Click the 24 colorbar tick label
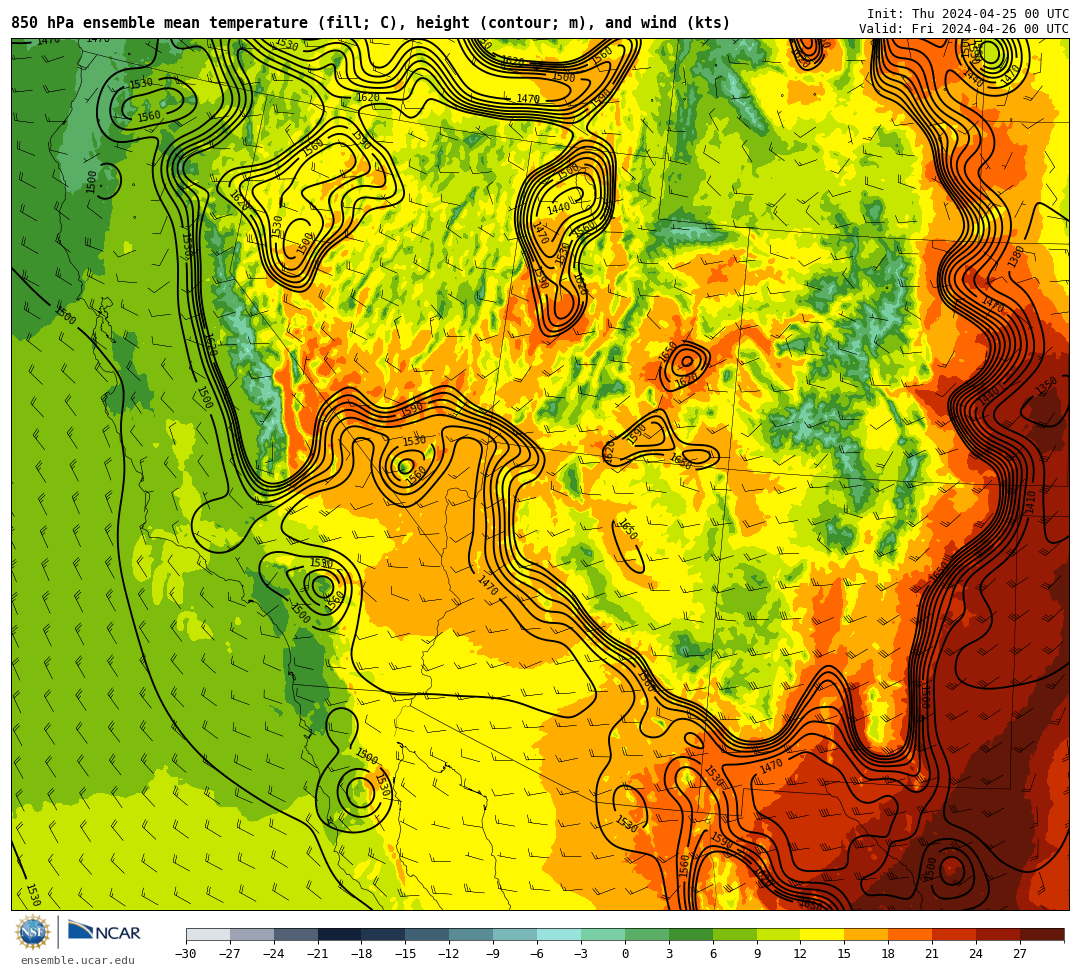The height and width of the screenshot is (973, 1080). [976, 954]
